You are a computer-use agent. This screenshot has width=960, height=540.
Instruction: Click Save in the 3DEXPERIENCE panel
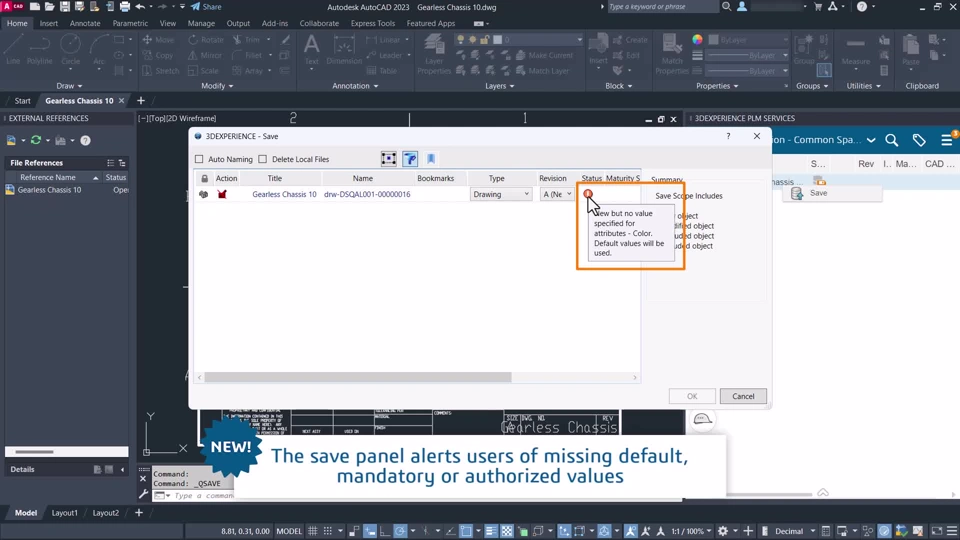(818, 193)
